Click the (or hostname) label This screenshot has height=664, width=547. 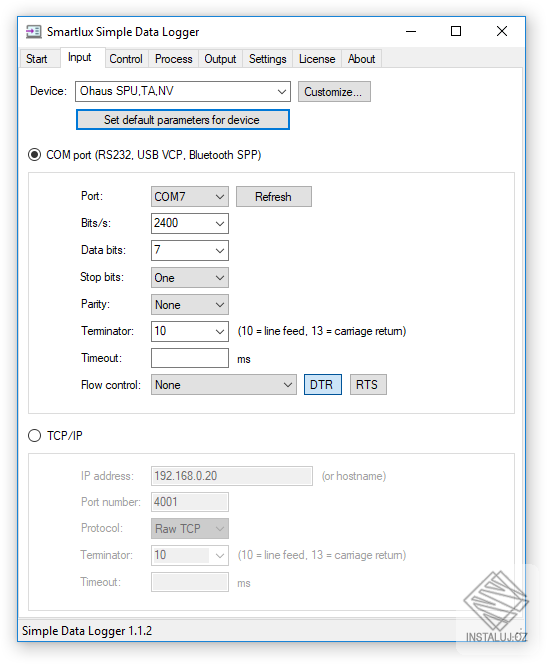click(354, 476)
